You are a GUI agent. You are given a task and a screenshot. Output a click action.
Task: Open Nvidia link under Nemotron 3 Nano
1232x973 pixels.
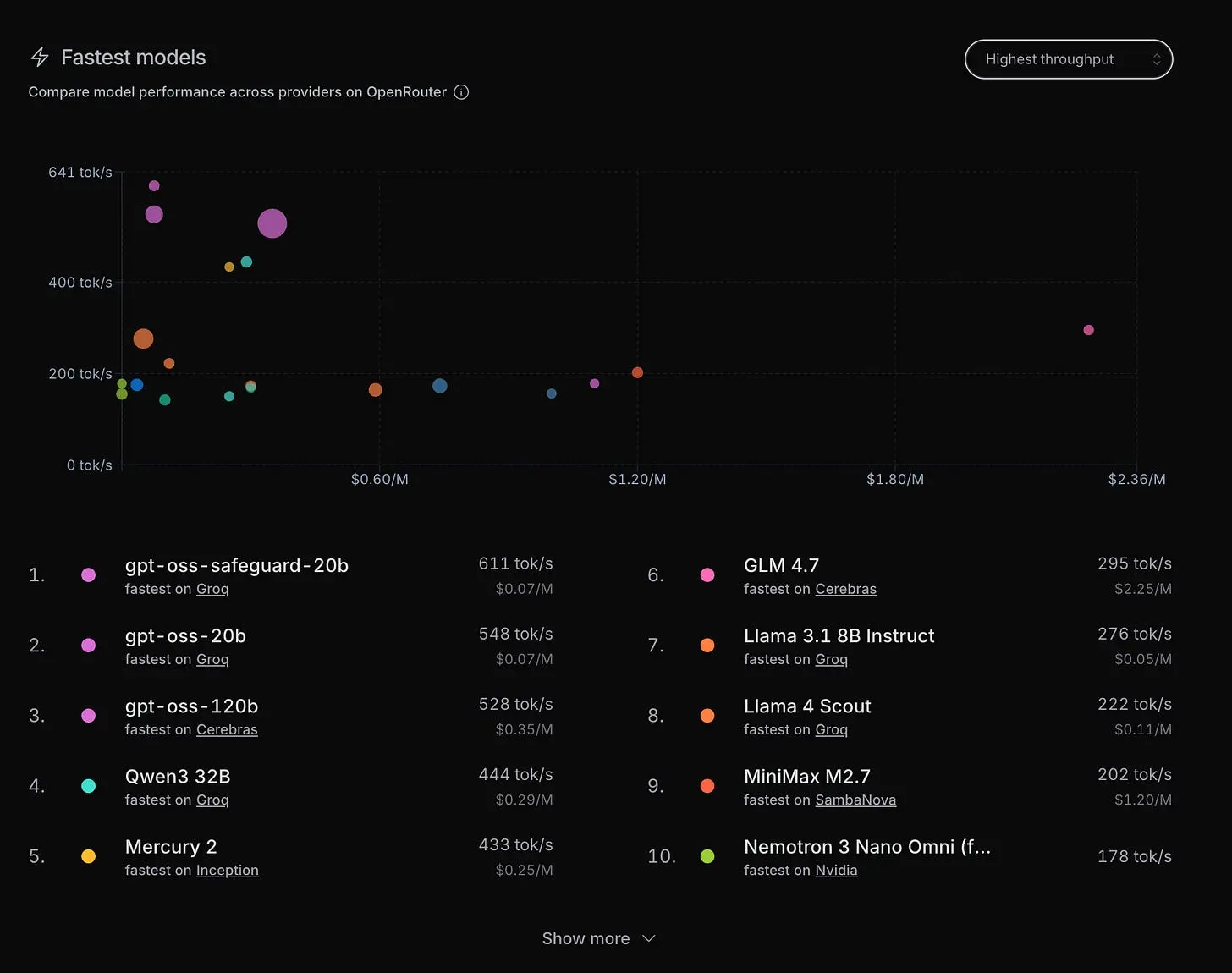(x=836, y=870)
